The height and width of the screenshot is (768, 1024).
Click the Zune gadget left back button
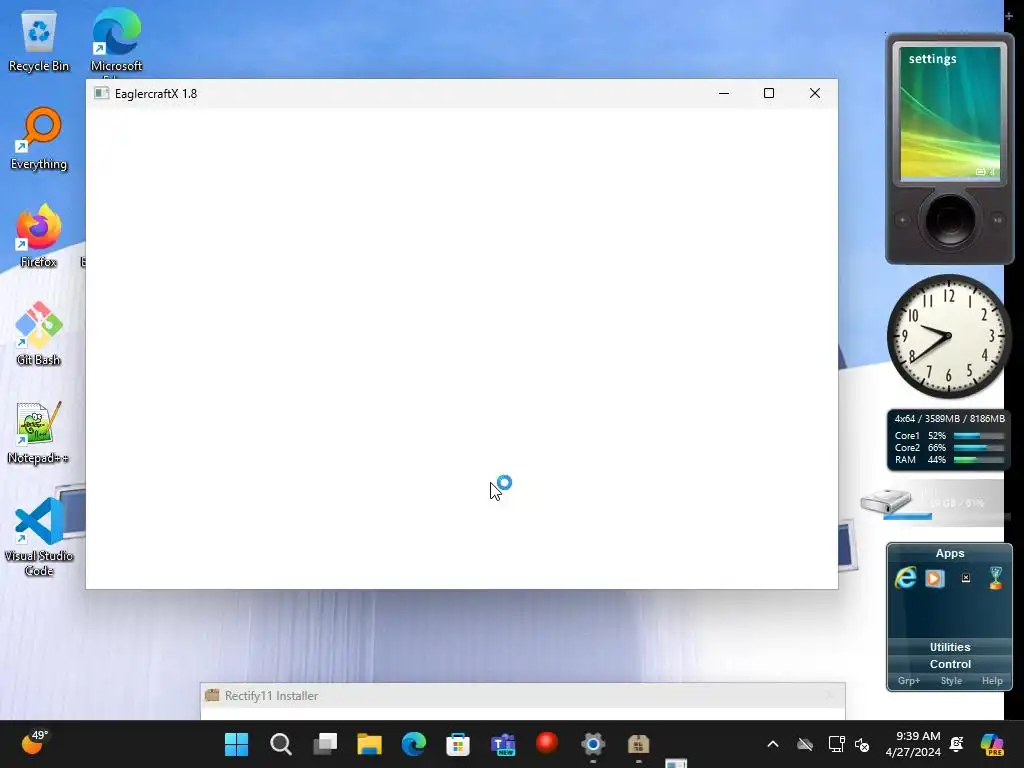[903, 220]
